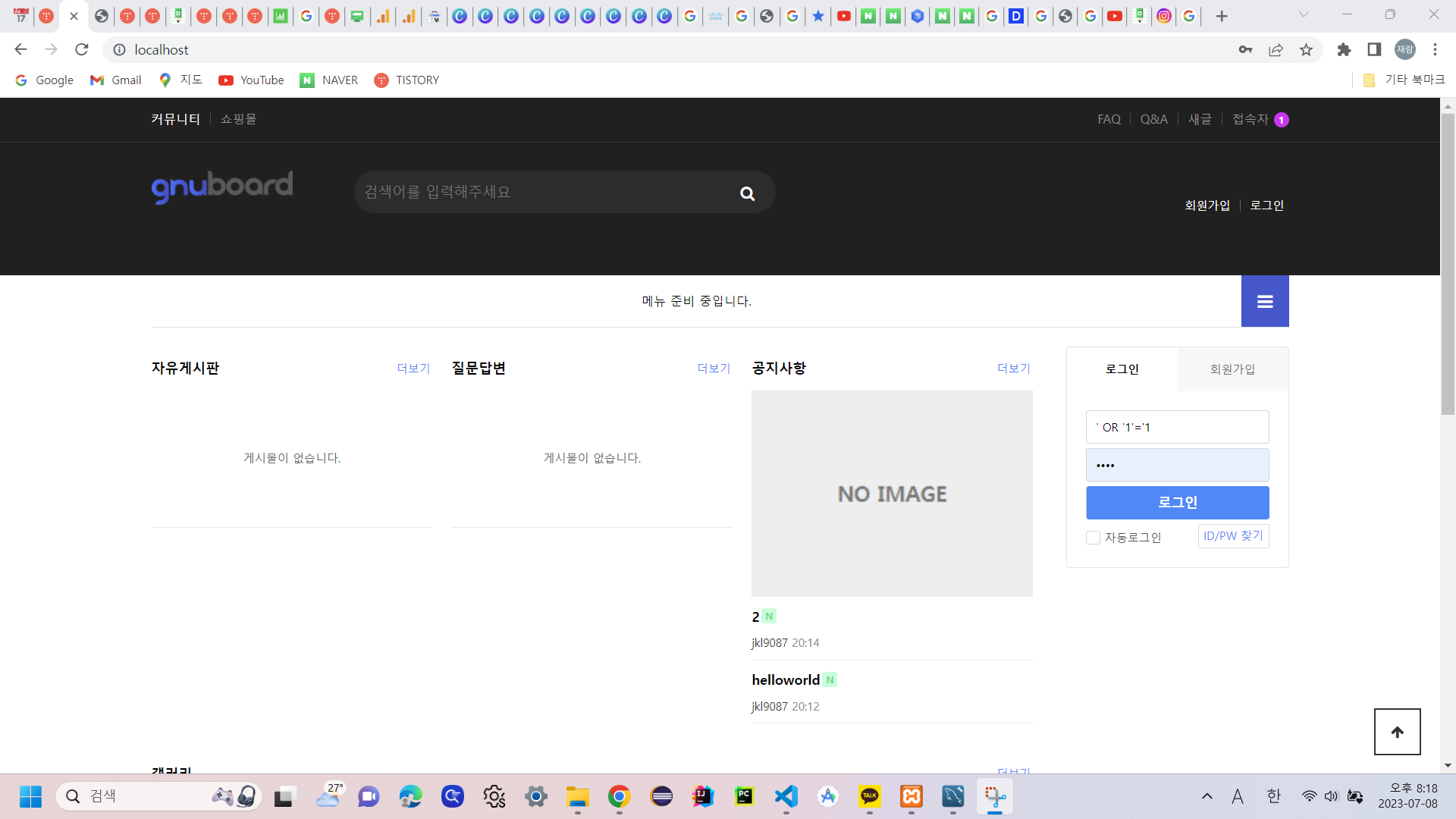This screenshot has width=1456, height=819.
Task: Enable the 자동로그인 checkbox
Action: (1093, 538)
